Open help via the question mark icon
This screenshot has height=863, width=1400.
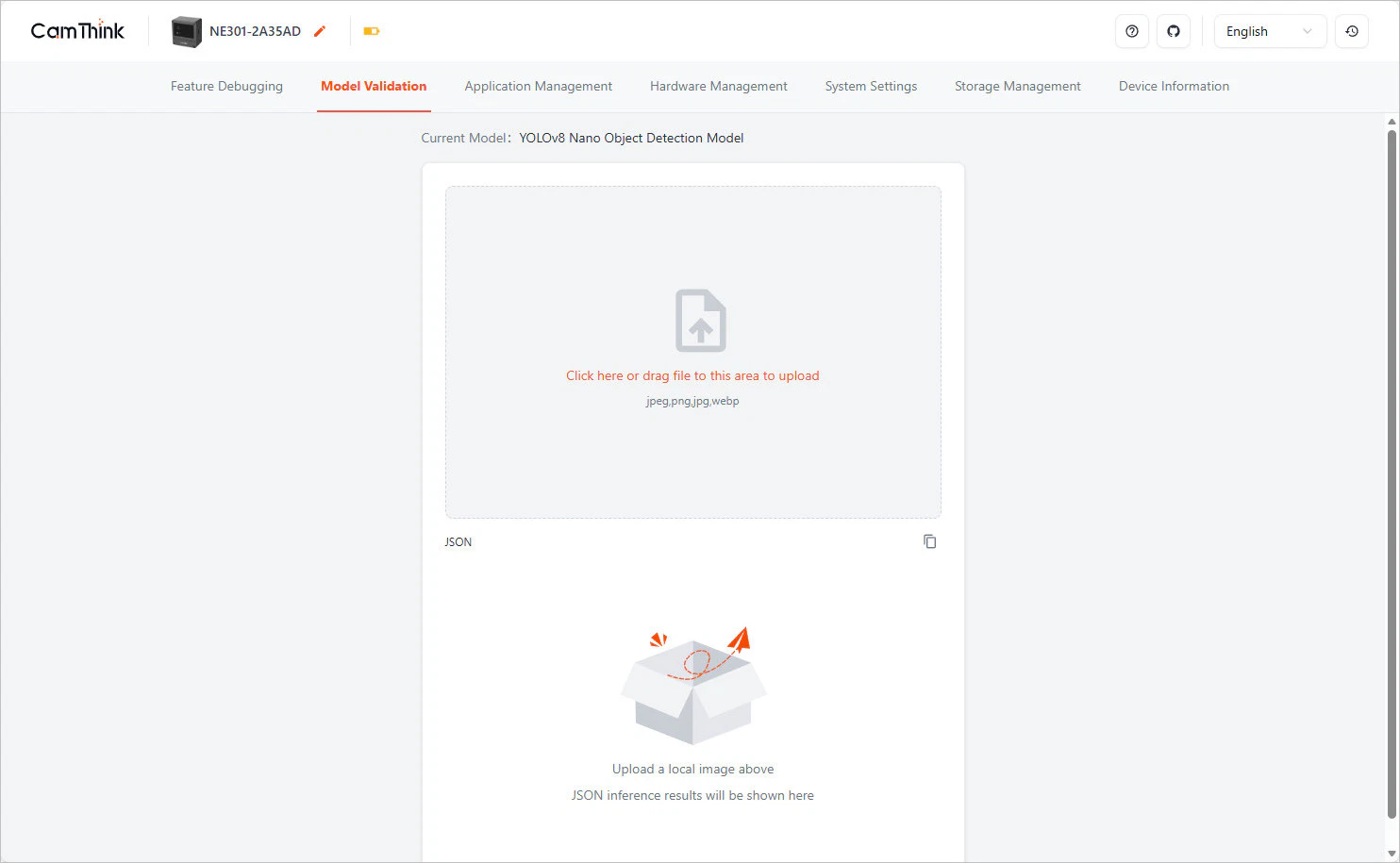pyautogui.click(x=1131, y=31)
